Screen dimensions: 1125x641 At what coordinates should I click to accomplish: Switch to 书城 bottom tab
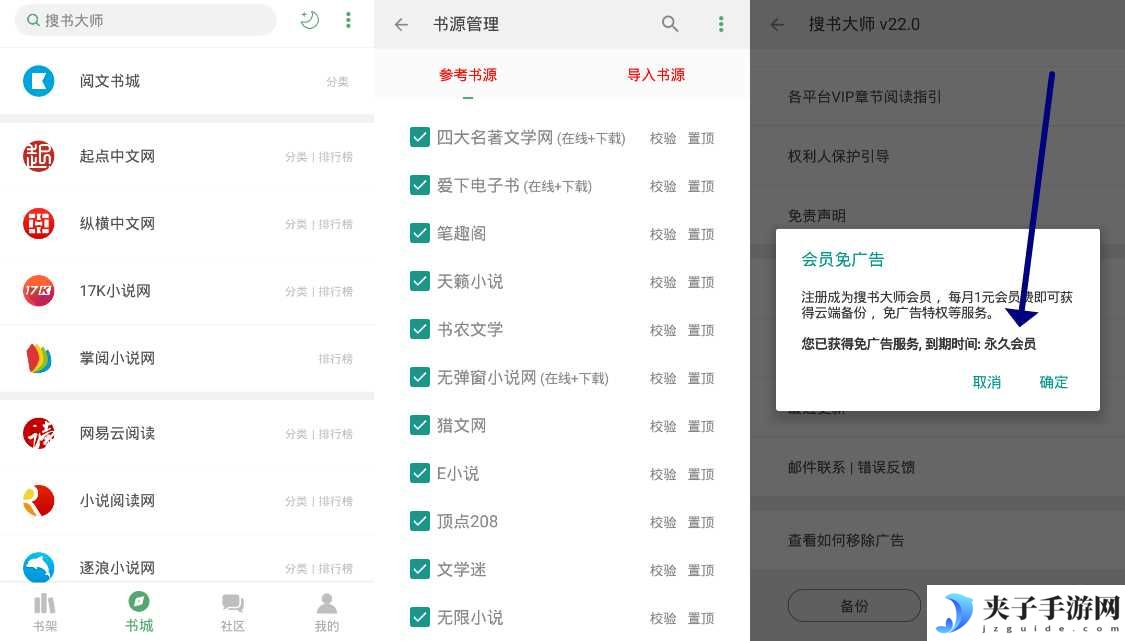pos(139,612)
